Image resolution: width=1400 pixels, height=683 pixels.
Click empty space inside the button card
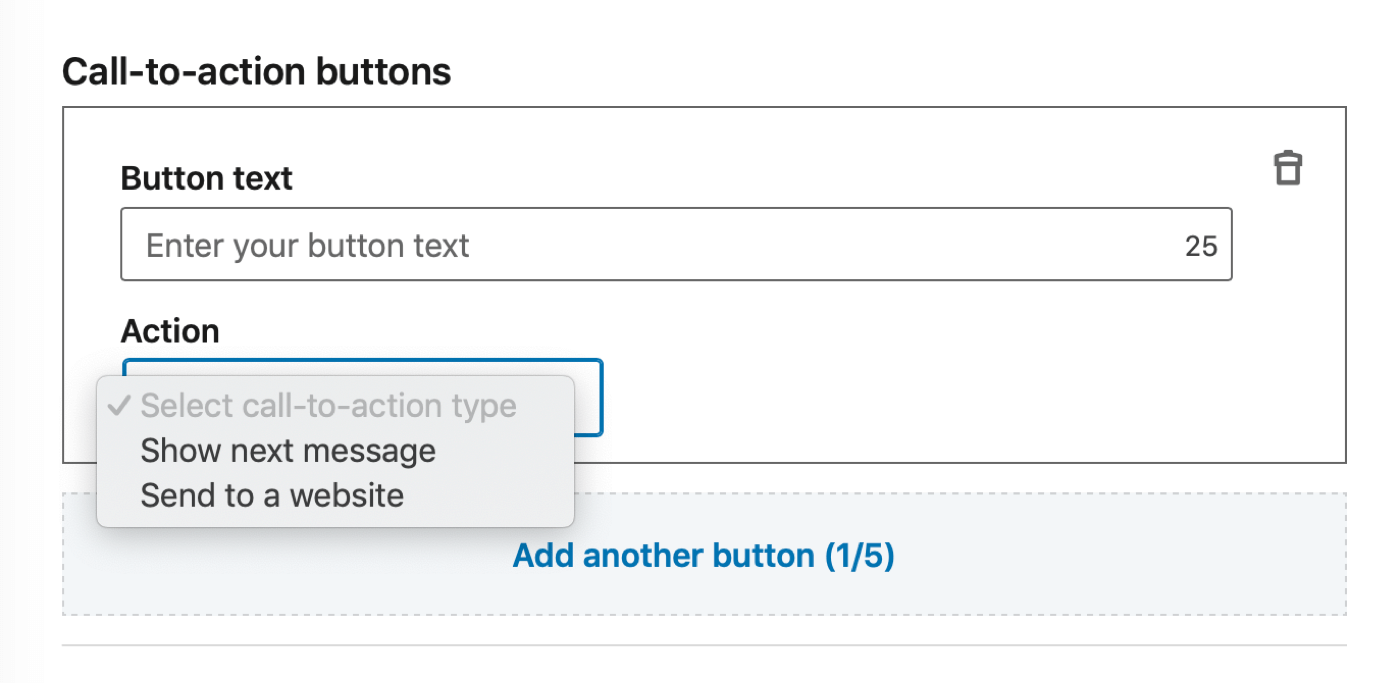(950, 380)
